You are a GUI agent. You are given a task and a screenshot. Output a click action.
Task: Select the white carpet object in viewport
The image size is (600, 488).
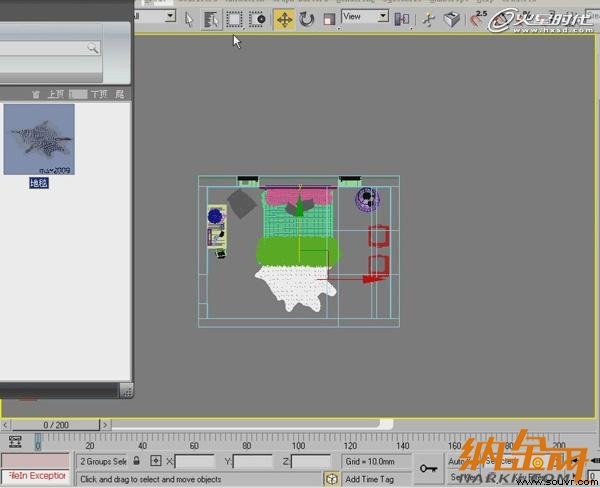(x=295, y=286)
